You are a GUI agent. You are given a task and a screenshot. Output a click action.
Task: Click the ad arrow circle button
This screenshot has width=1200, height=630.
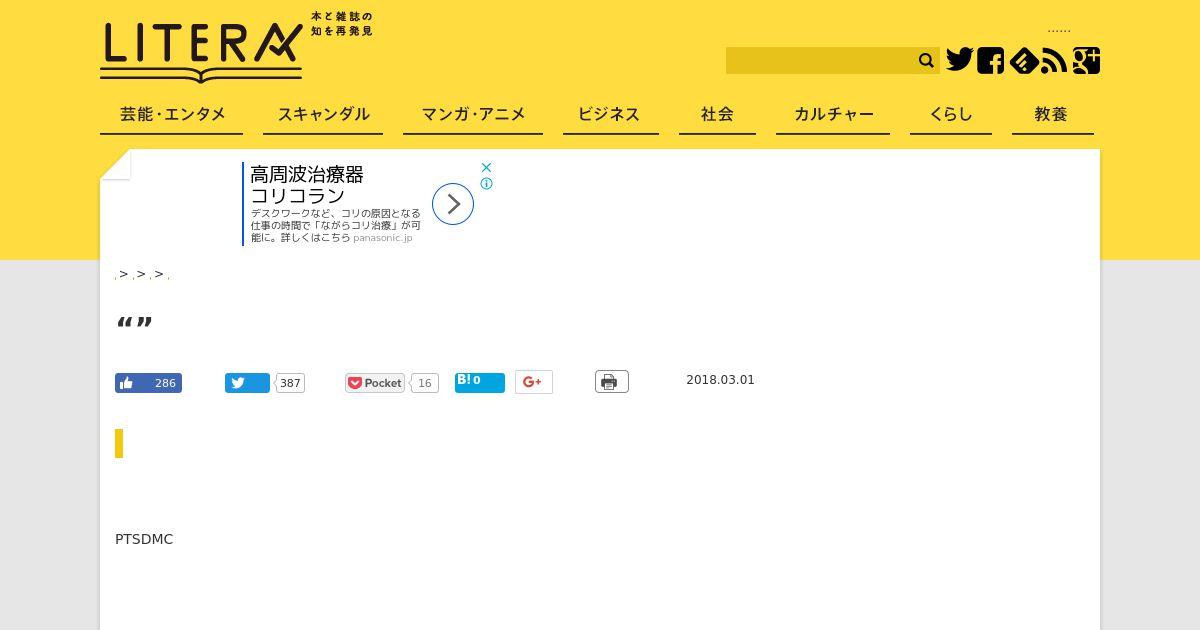pos(453,204)
